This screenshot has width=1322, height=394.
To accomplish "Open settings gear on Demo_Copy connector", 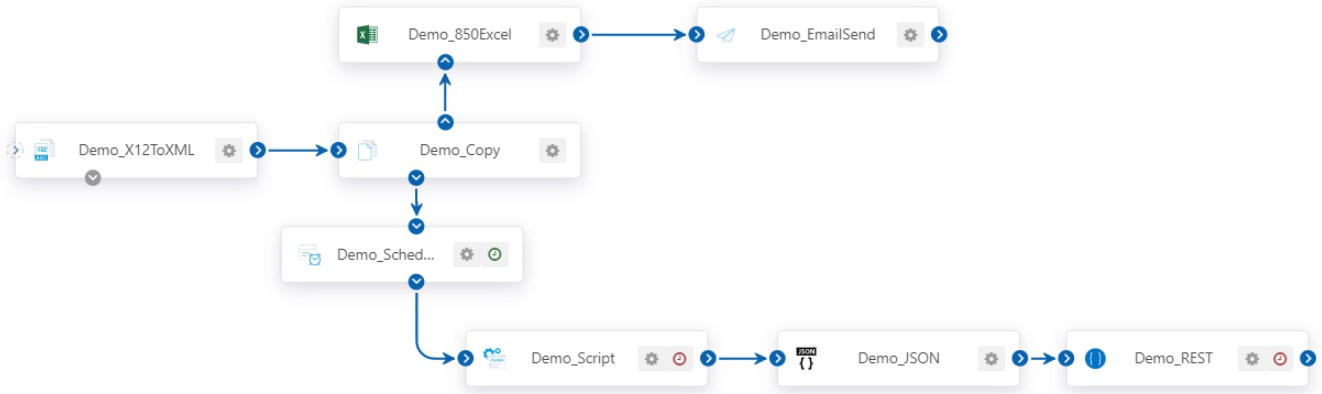I will click(552, 151).
